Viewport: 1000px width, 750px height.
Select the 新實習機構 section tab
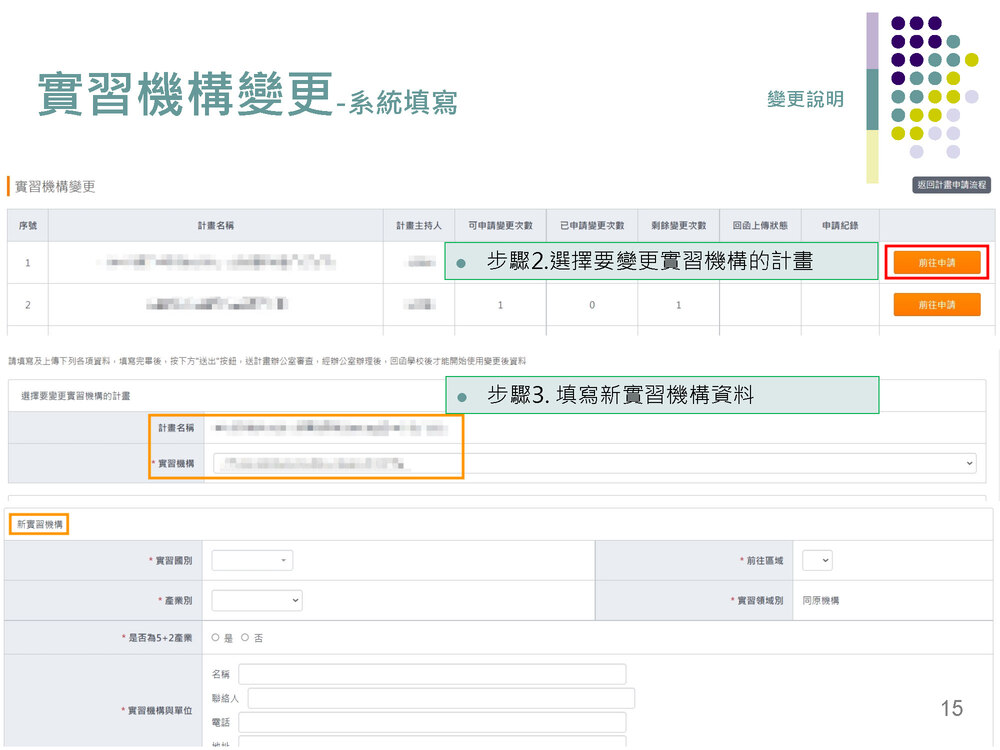pyautogui.click(x=40, y=524)
